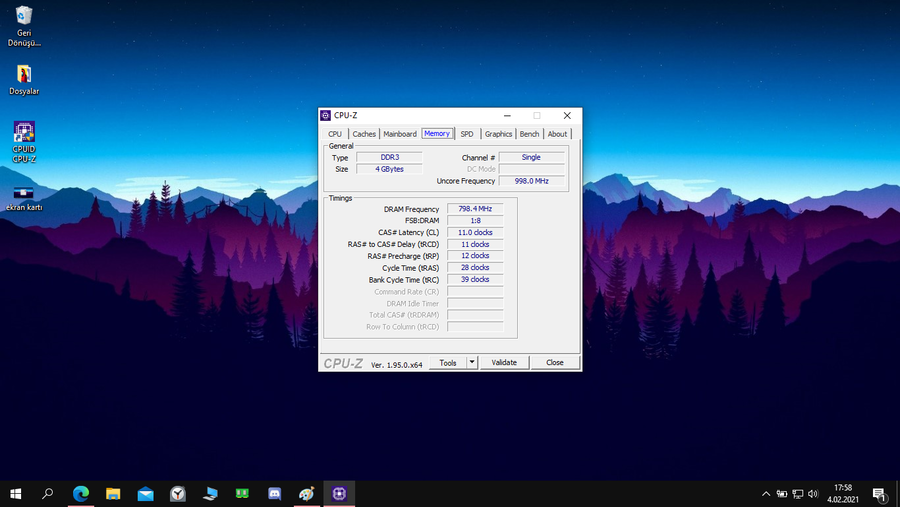
Task: Open the taskbar search magnifier
Action: pos(48,494)
